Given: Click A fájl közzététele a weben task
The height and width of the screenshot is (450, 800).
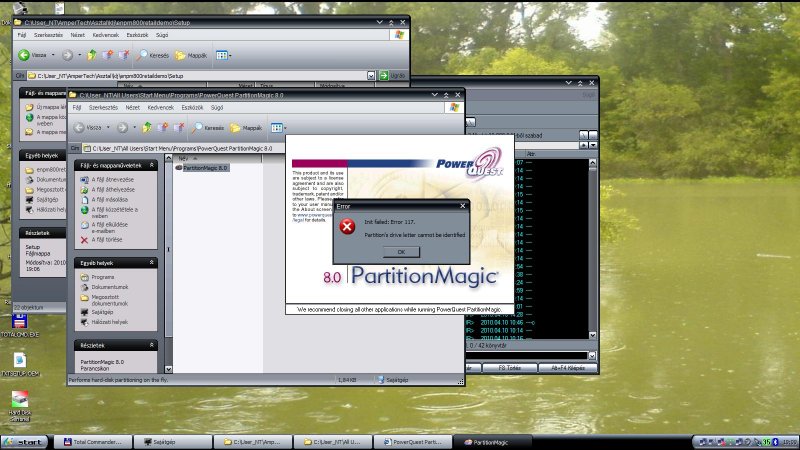Looking at the screenshot, I should click(x=109, y=212).
